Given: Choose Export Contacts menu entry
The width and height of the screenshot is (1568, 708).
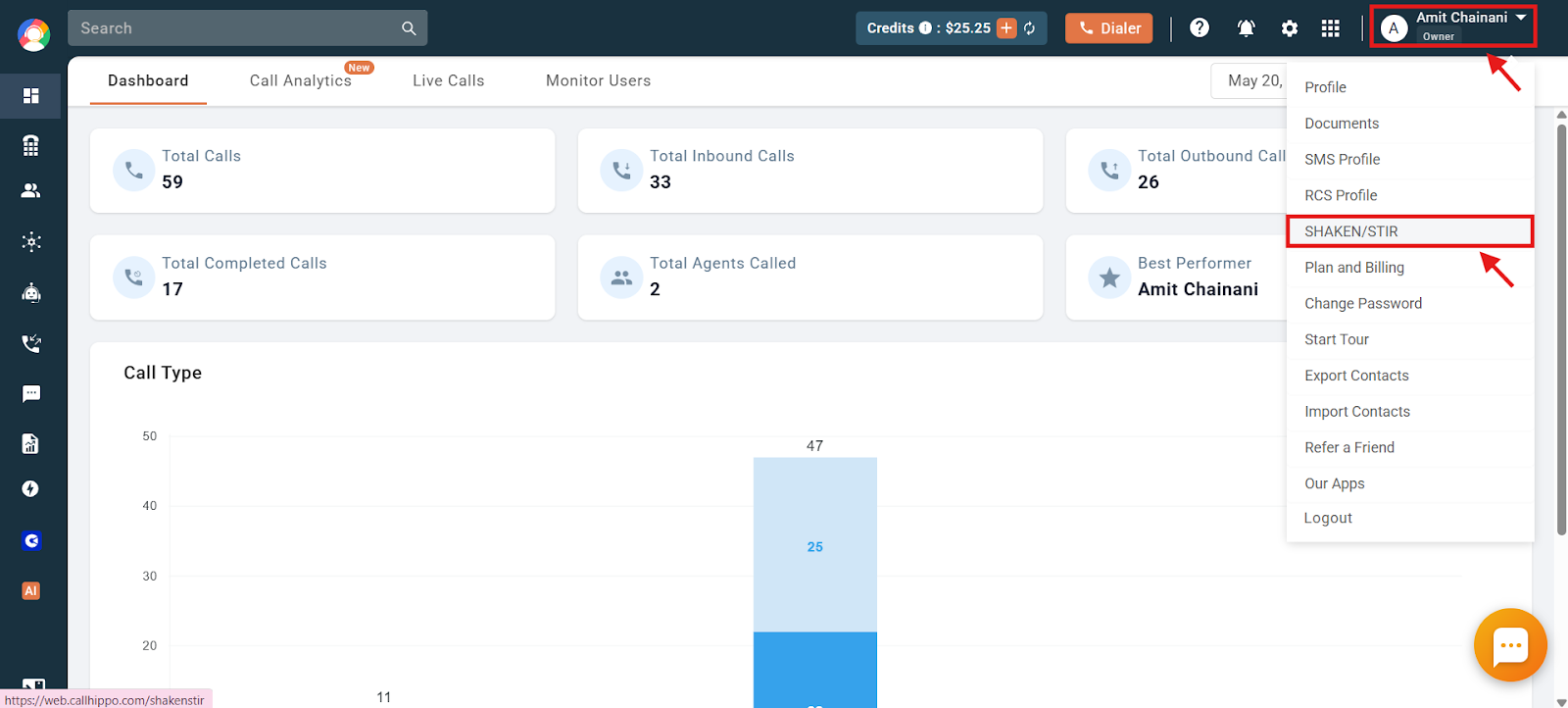Looking at the screenshot, I should point(1409,376).
